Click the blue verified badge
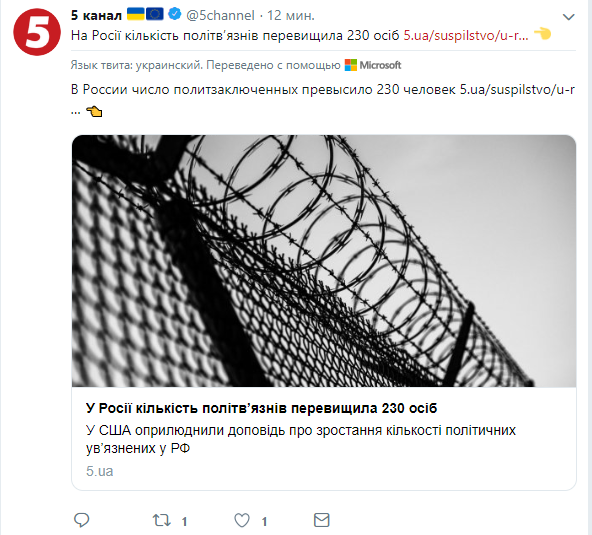The image size is (592, 535). [174, 14]
